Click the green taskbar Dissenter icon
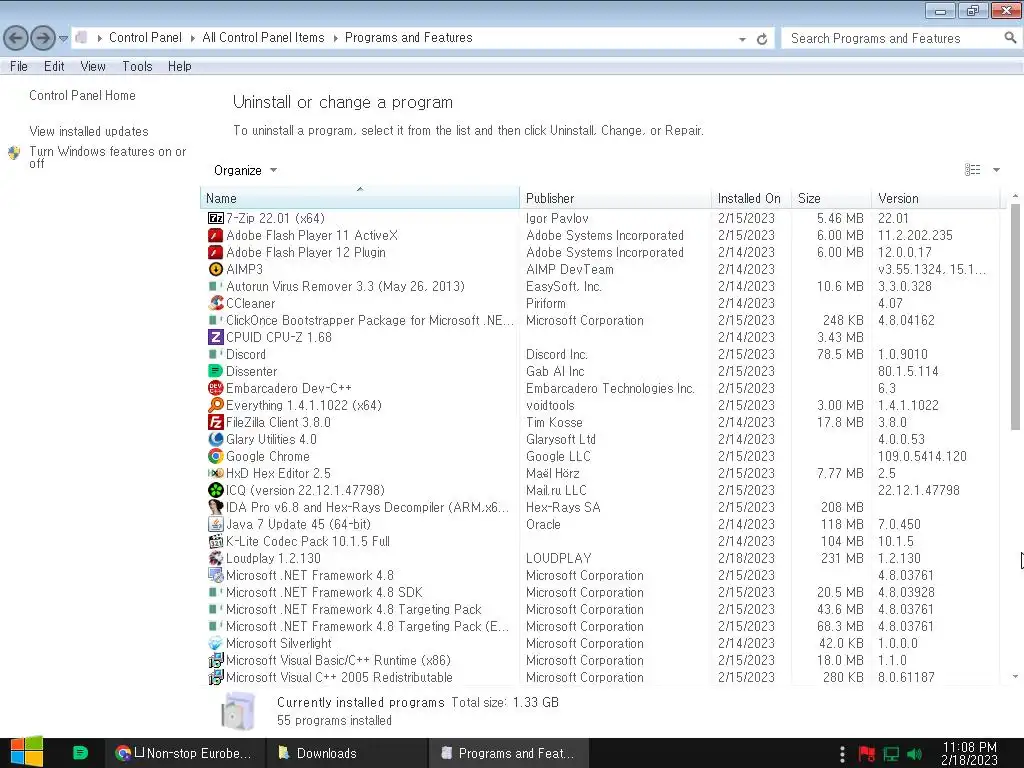 coord(80,752)
